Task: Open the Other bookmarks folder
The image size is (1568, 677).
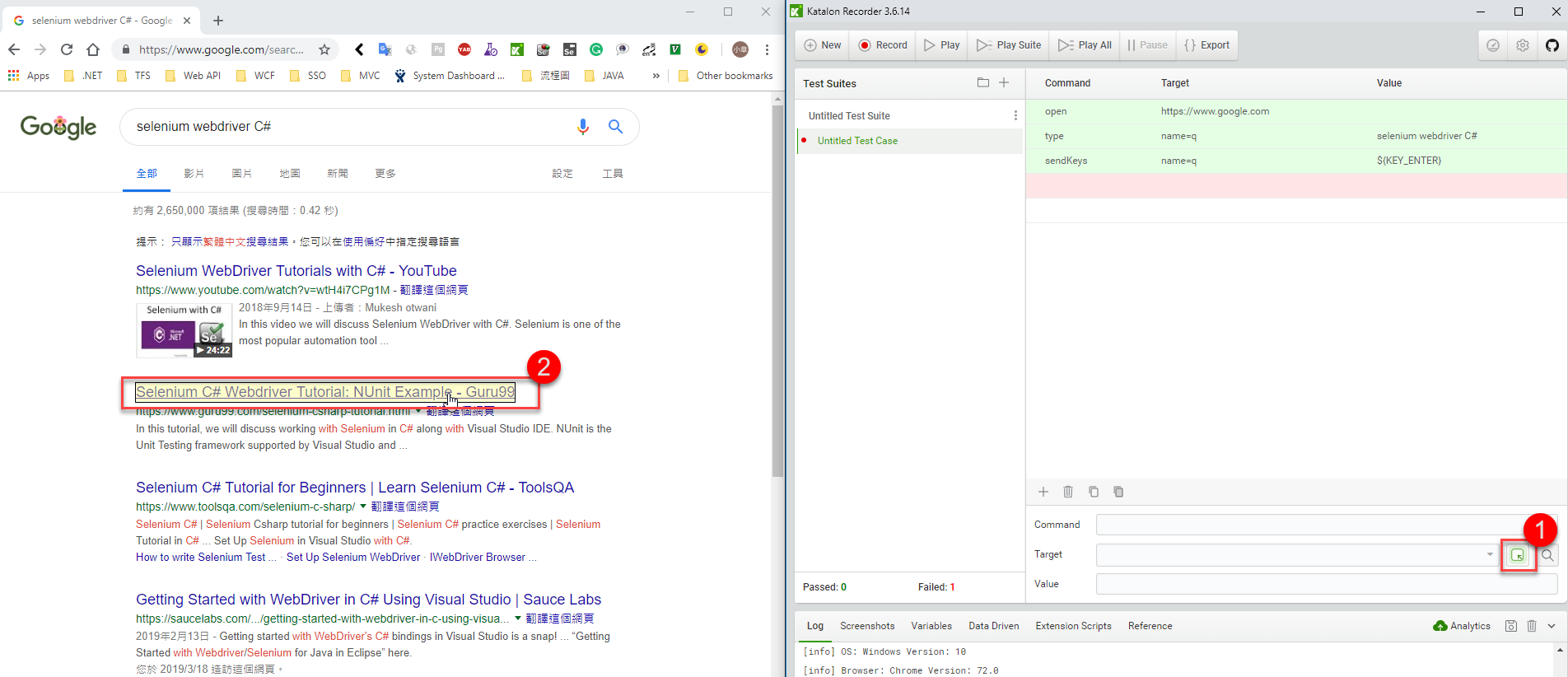Action: click(x=726, y=76)
